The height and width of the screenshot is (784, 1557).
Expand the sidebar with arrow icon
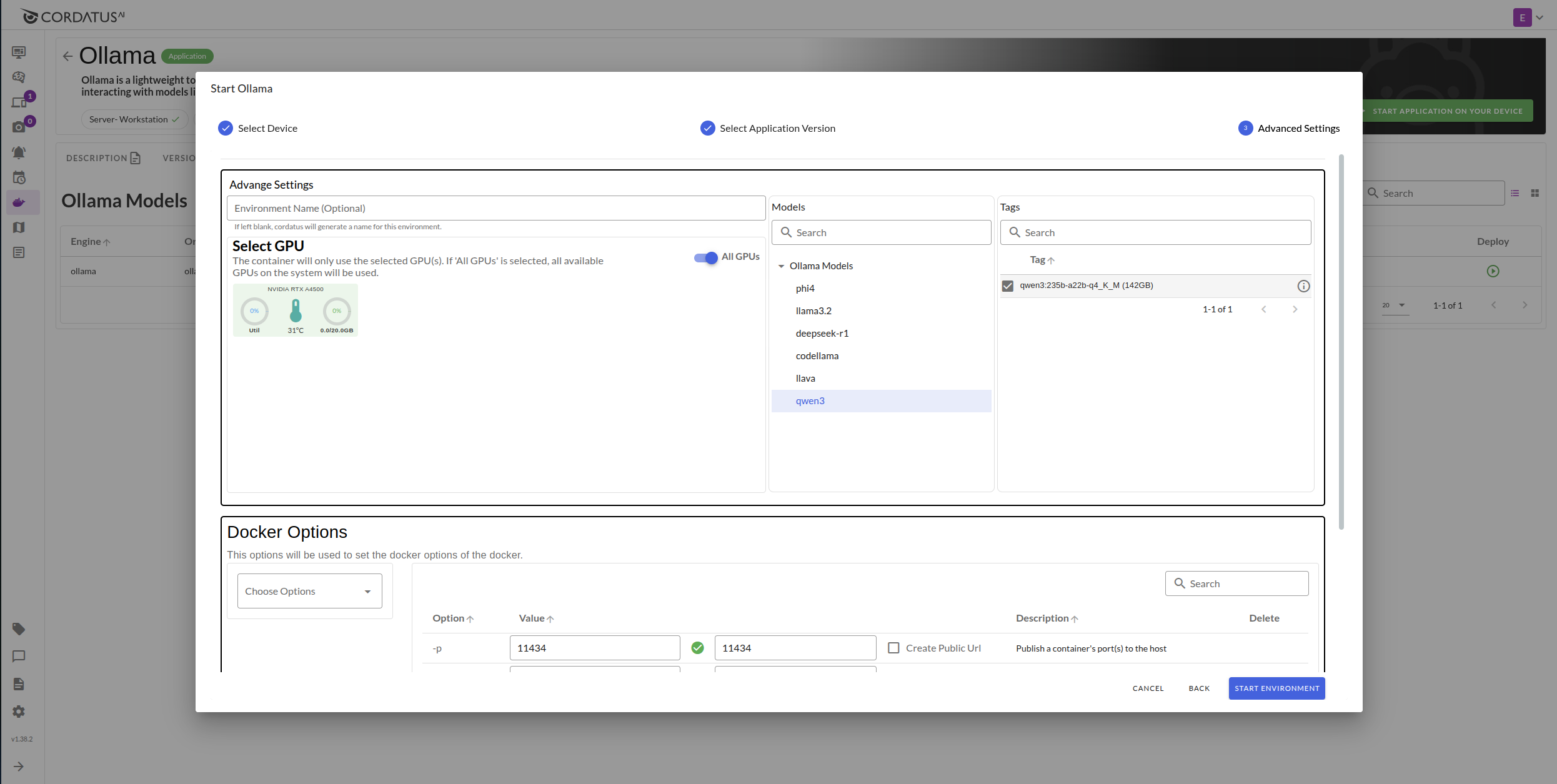coord(19,767)
